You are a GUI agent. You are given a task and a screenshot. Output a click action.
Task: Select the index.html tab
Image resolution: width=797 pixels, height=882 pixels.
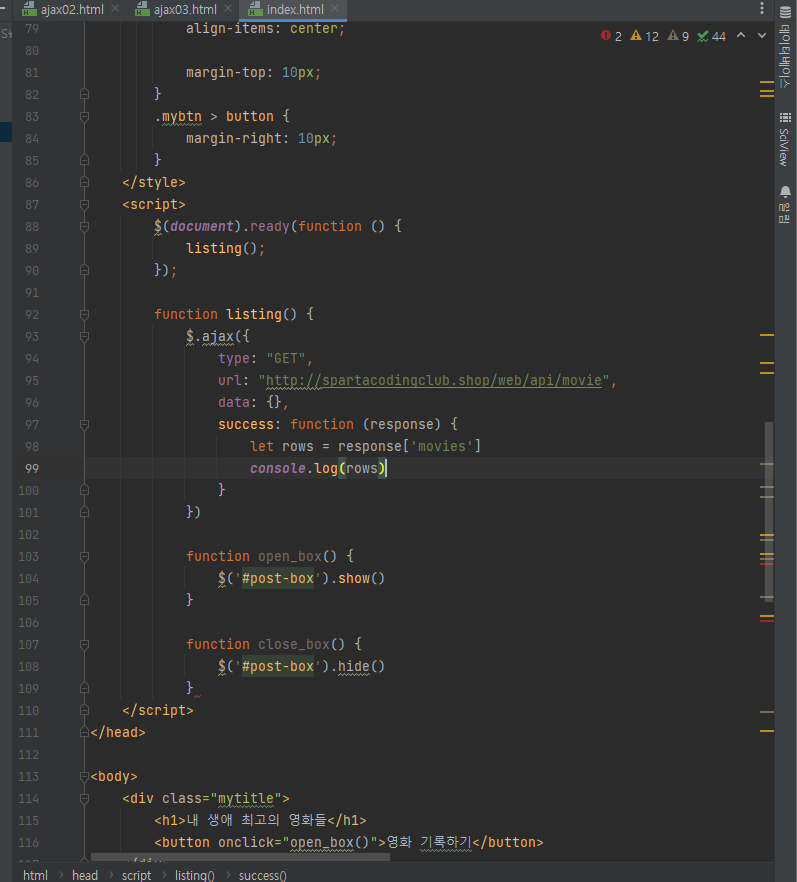pyautogui.click(x=295, y=10)
